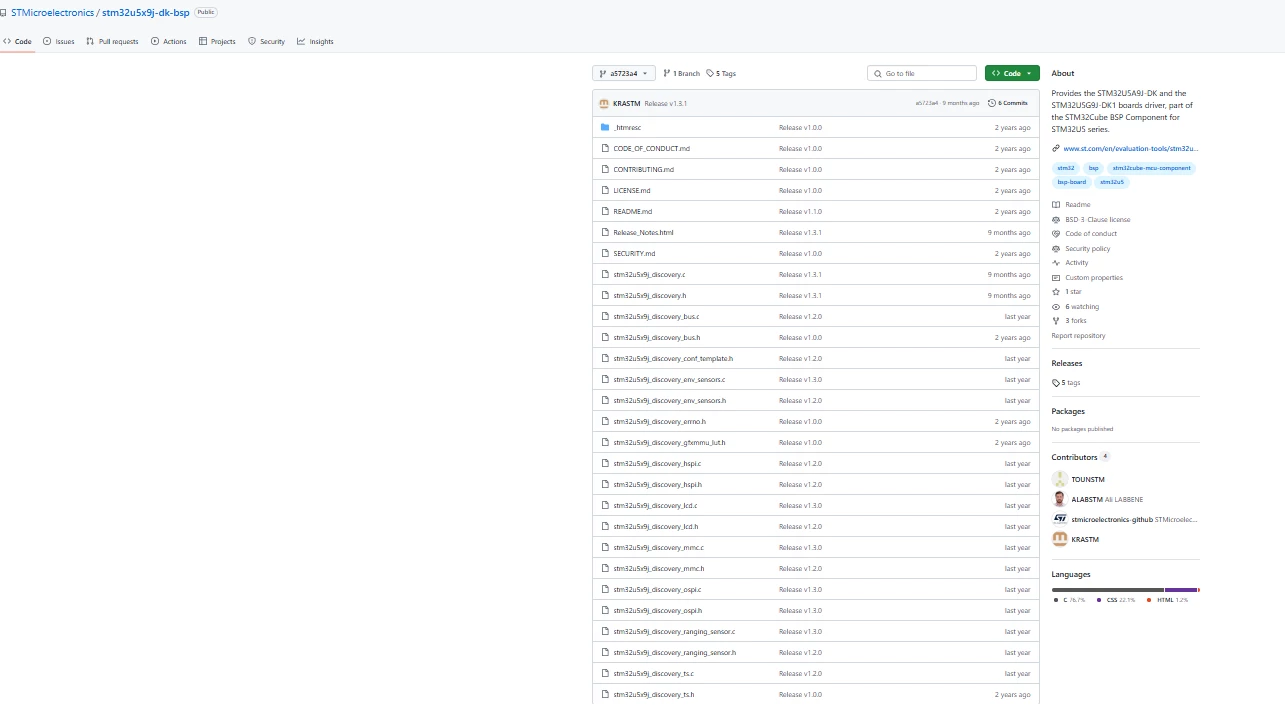The image size is (1285, 706).
Task: Select the stm32u5 topic tag
Action: point(1111,182)
